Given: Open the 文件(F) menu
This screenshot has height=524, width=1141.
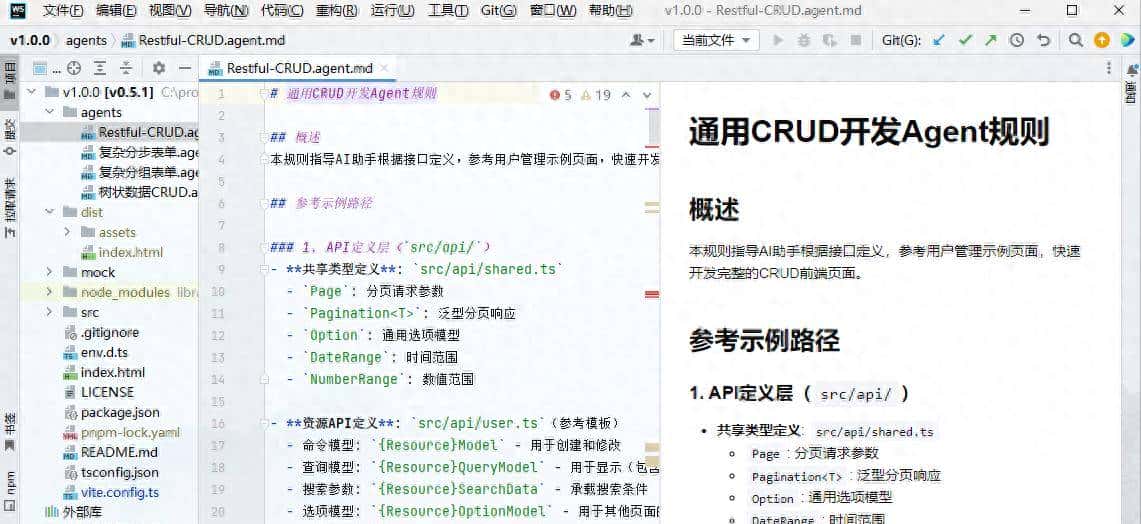Looking at the screenshot, I should [x=63, y=11].
